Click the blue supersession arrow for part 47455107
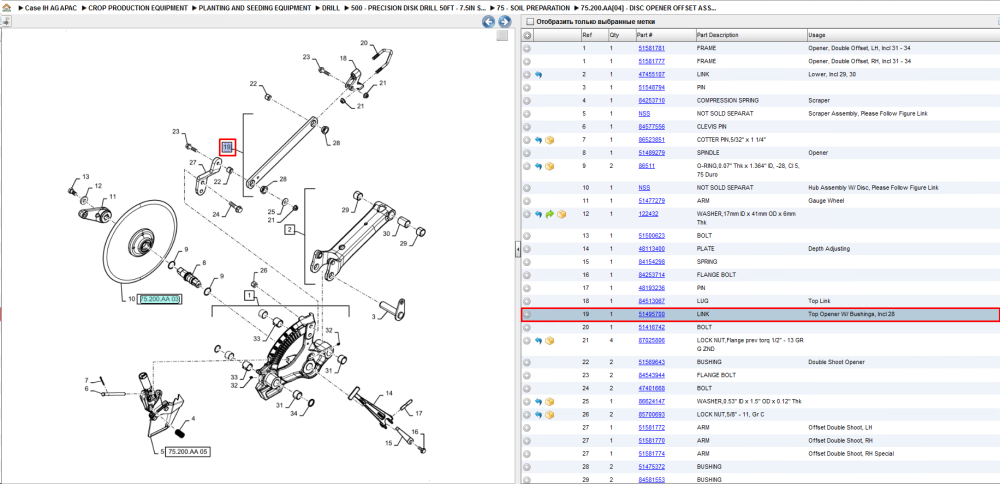The image size is (1000, 484). tap(538, 75)
